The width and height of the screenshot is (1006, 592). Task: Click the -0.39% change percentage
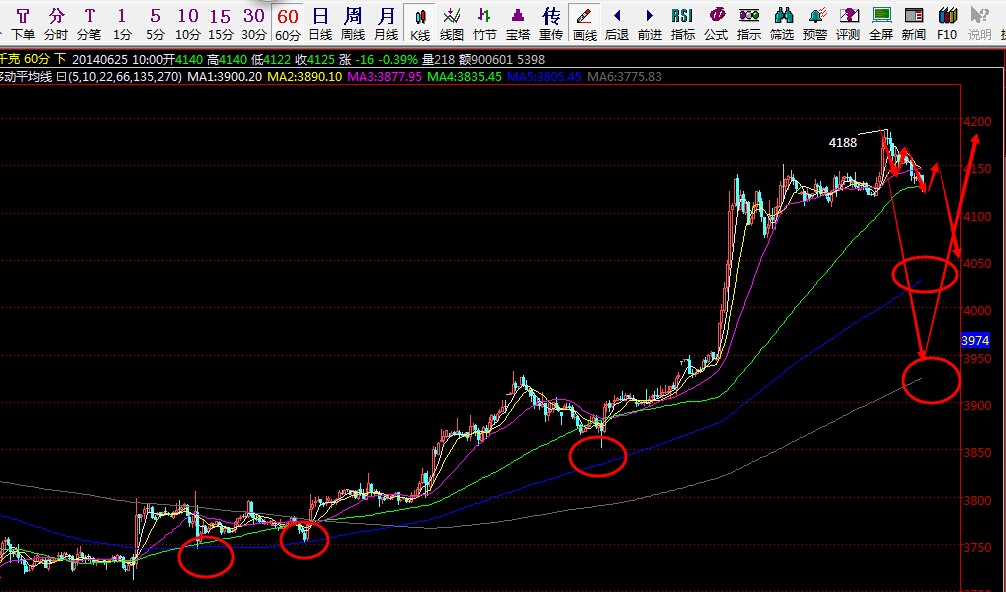(x=398, y=60)
